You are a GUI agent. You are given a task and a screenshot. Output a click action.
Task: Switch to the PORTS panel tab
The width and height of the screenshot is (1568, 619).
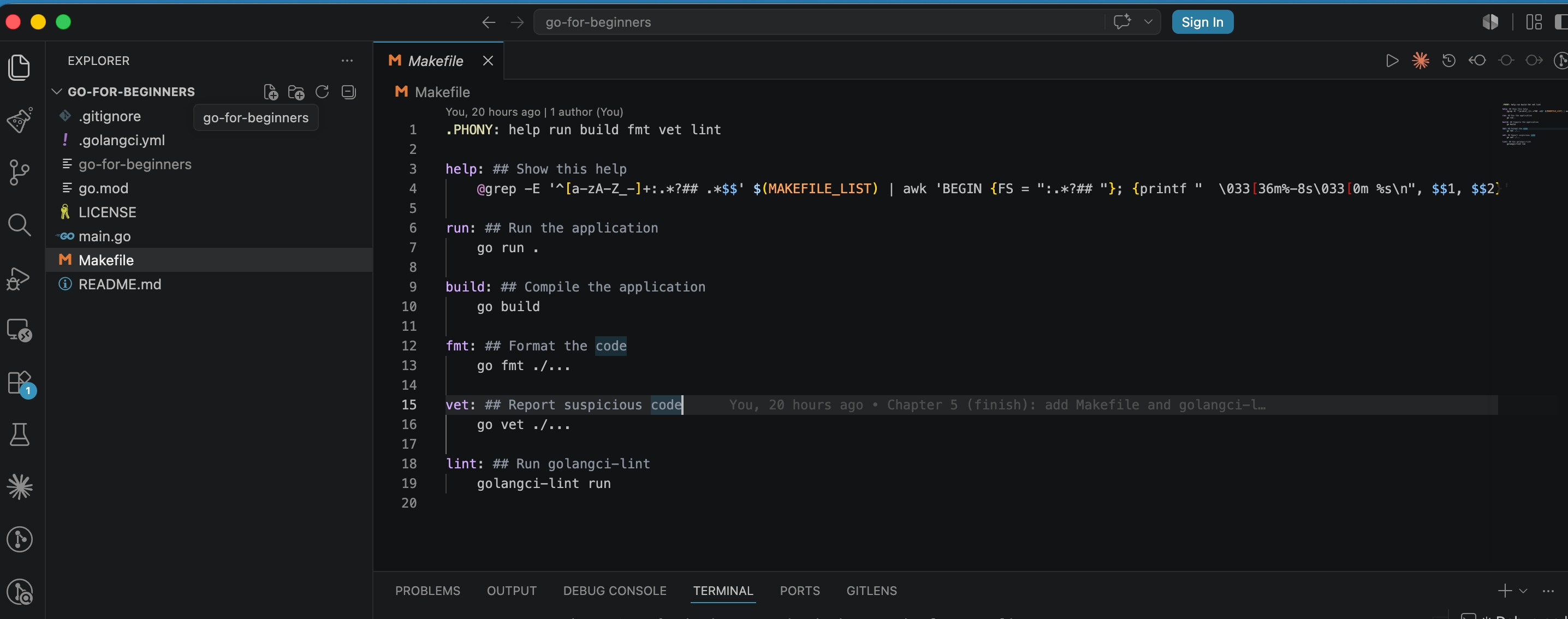point(800,591)
